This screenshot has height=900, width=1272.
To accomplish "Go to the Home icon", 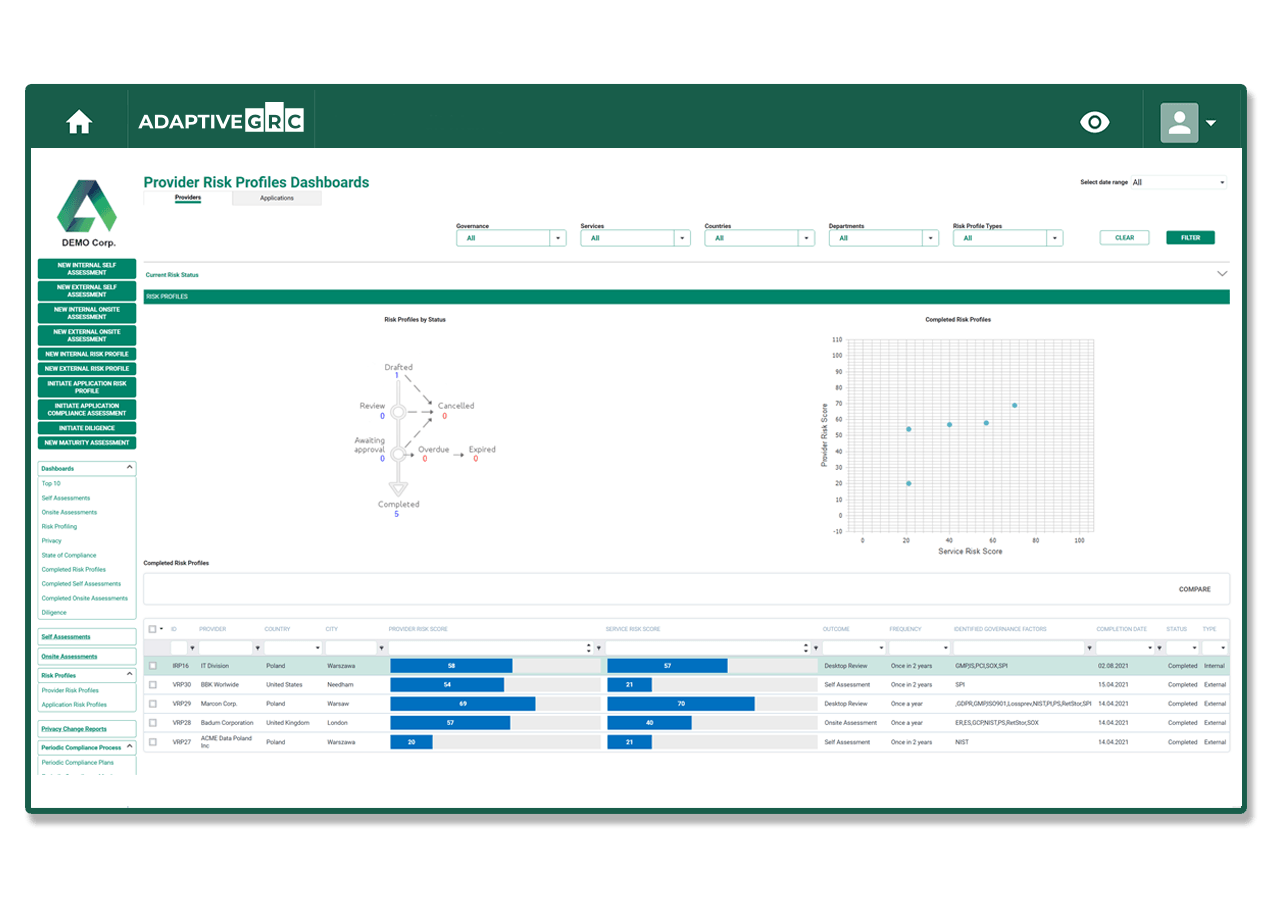I will pos(79,122).
